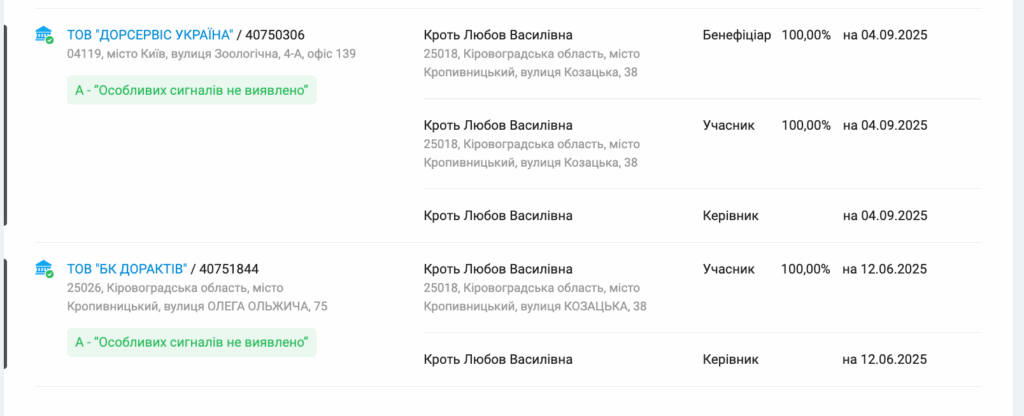Click the Учасник label dated 04.09.2025
Viewport: 1024px width, 416px height.
pyautogui.click(x=729, y=125)
